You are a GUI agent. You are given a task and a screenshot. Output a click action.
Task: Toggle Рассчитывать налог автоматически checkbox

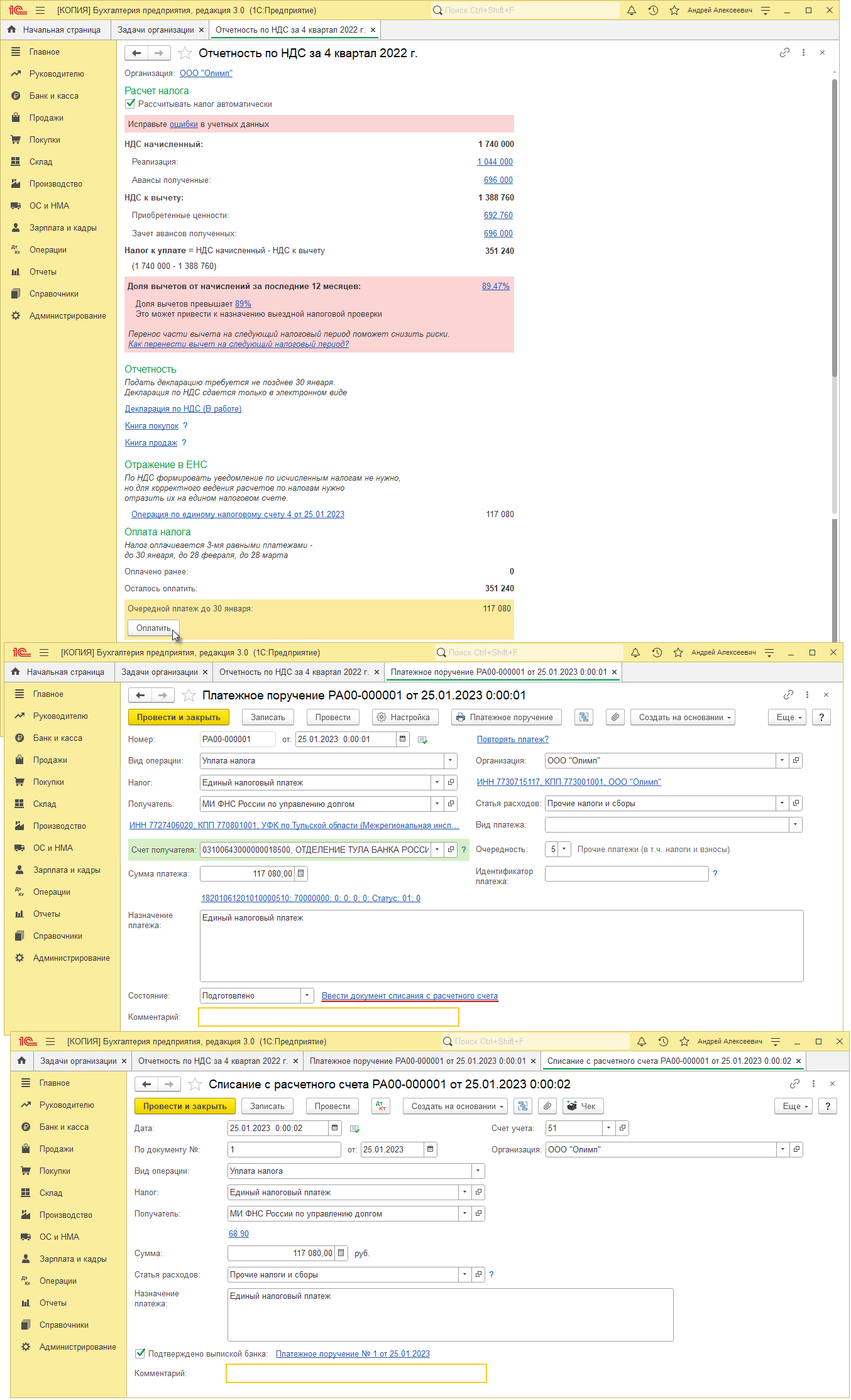point(130,104)
